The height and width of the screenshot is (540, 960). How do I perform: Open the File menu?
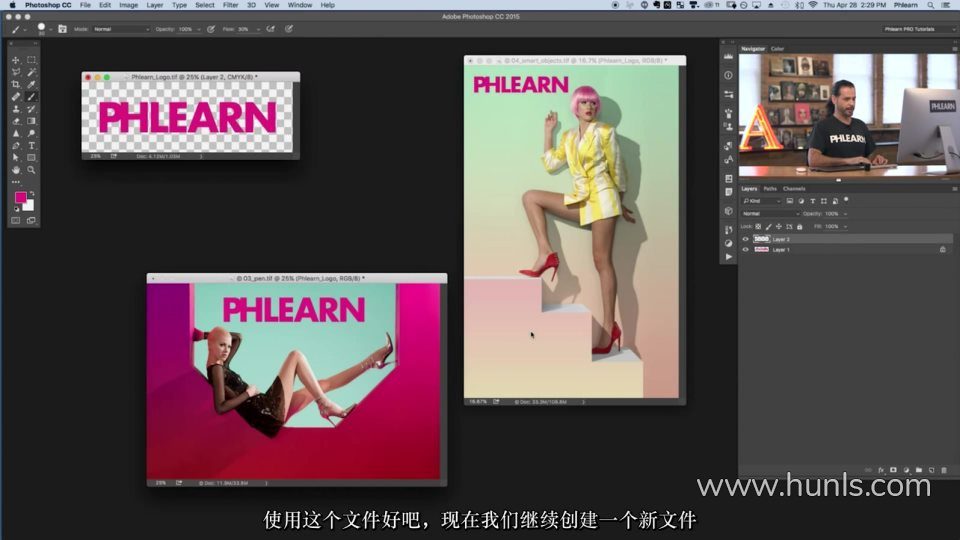click(85, 5)
